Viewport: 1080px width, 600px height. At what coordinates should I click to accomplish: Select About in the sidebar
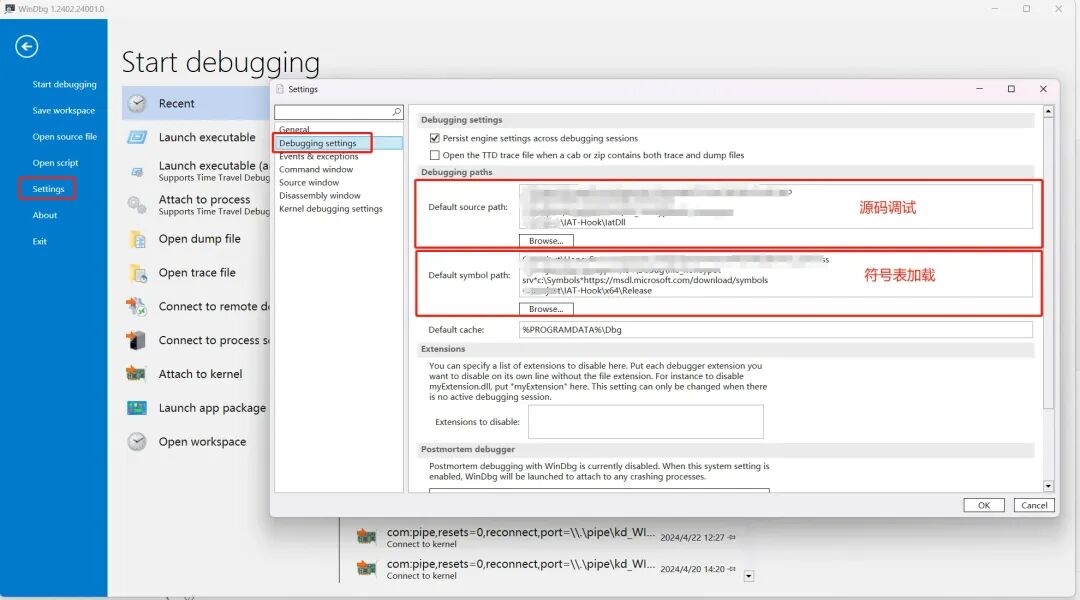click(x=45, y=216)
